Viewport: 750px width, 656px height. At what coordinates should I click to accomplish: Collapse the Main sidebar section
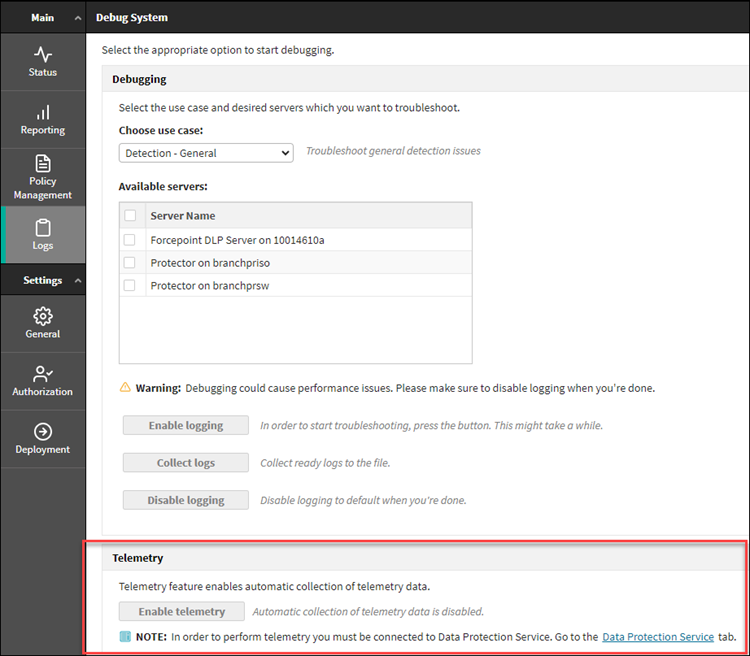(x=78, y=17)
